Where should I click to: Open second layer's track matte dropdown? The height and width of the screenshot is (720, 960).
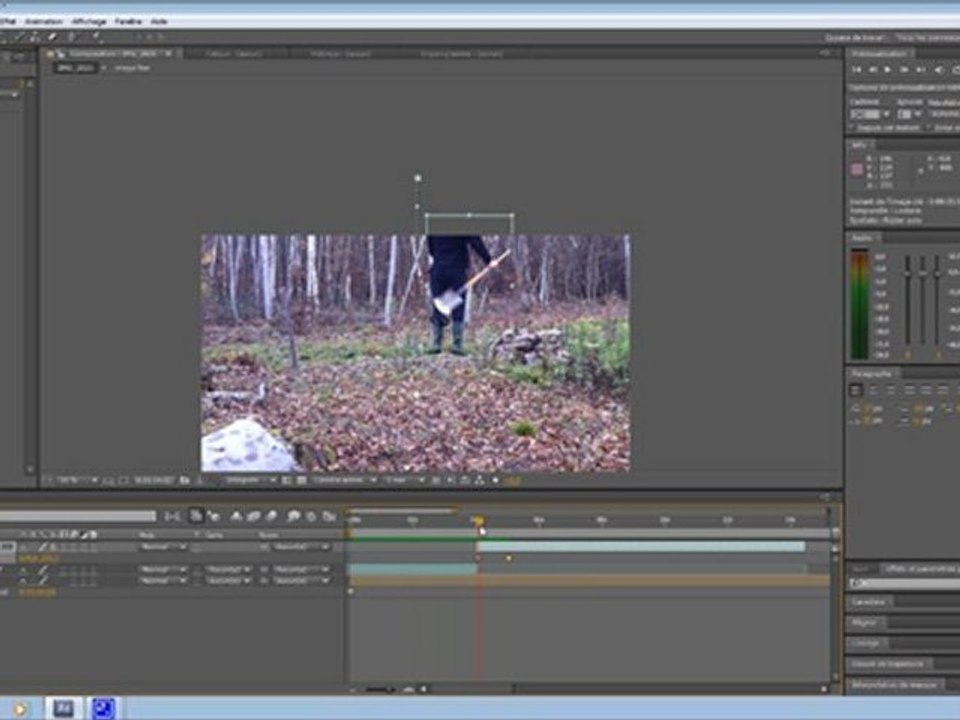228,569
